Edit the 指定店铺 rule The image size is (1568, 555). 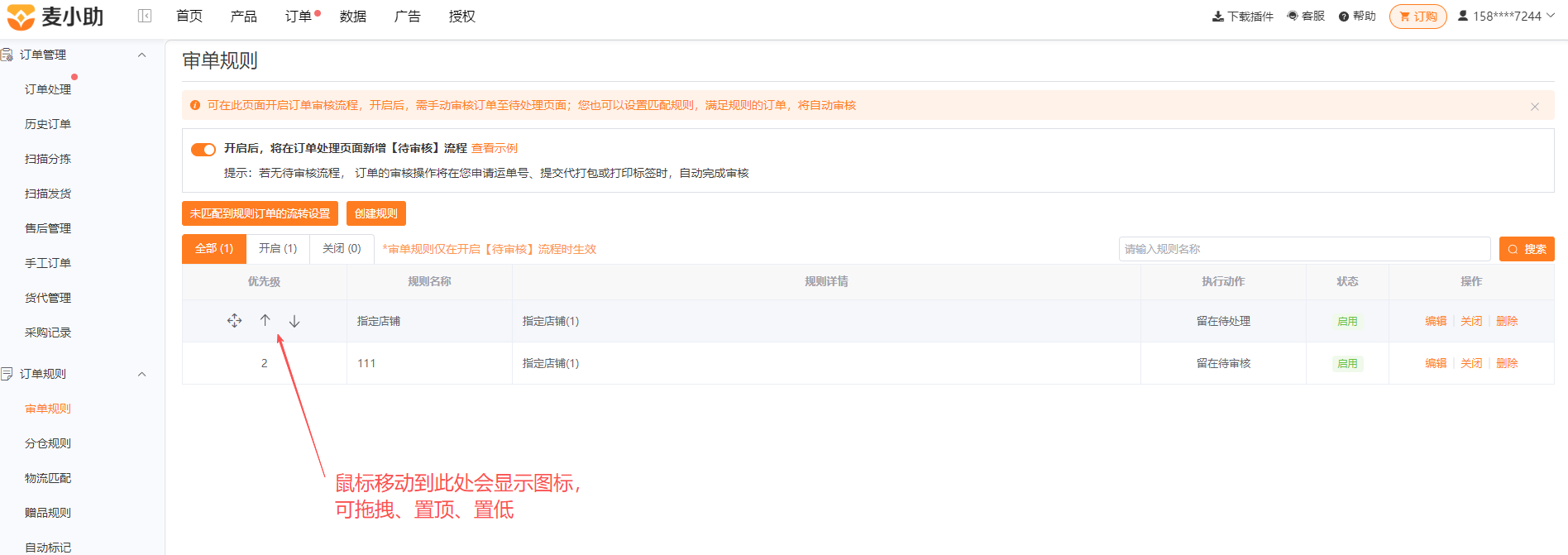pos(1436,321)
